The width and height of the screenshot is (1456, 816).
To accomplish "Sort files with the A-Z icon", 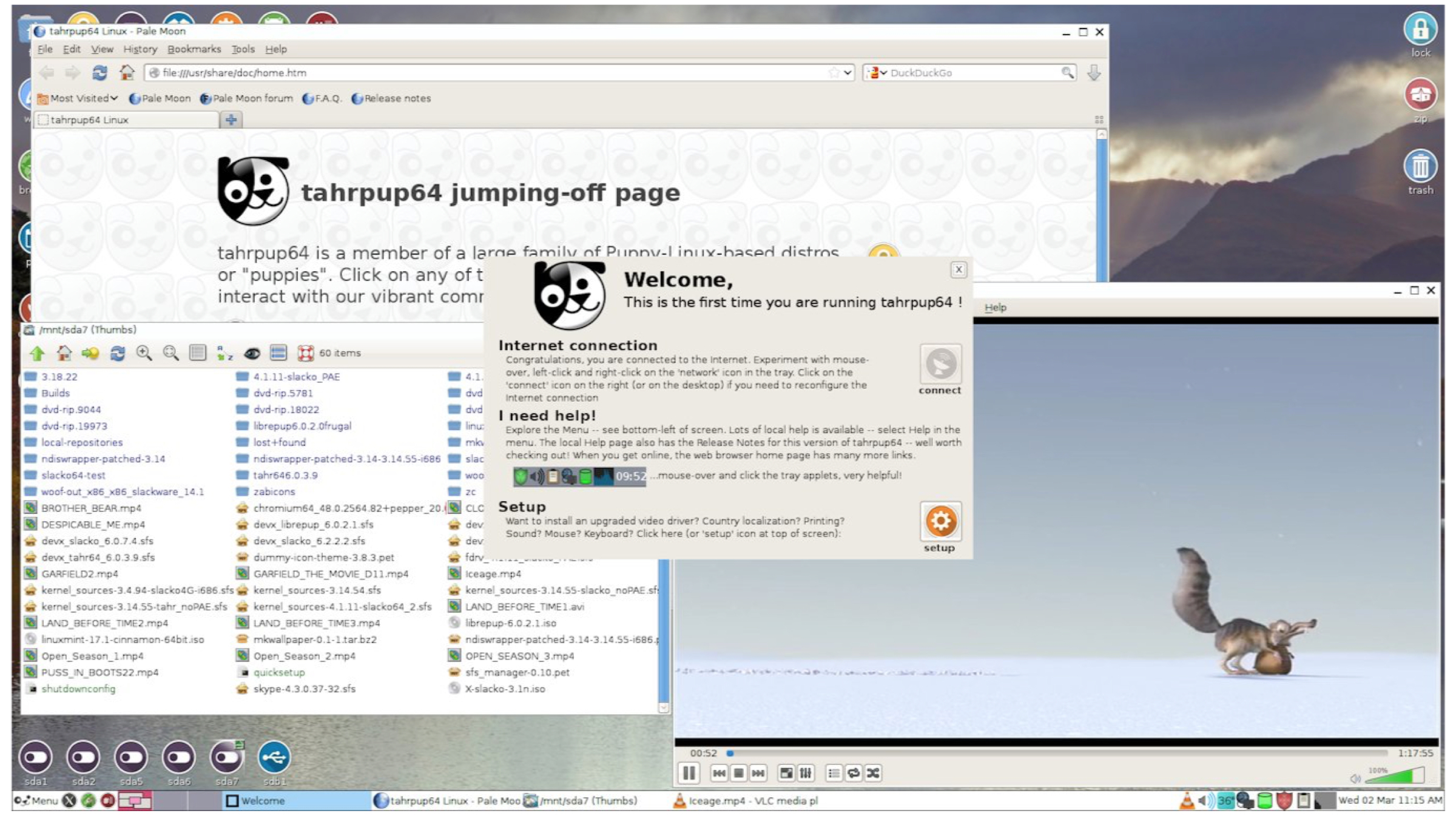I will click(x=225, y=353).
